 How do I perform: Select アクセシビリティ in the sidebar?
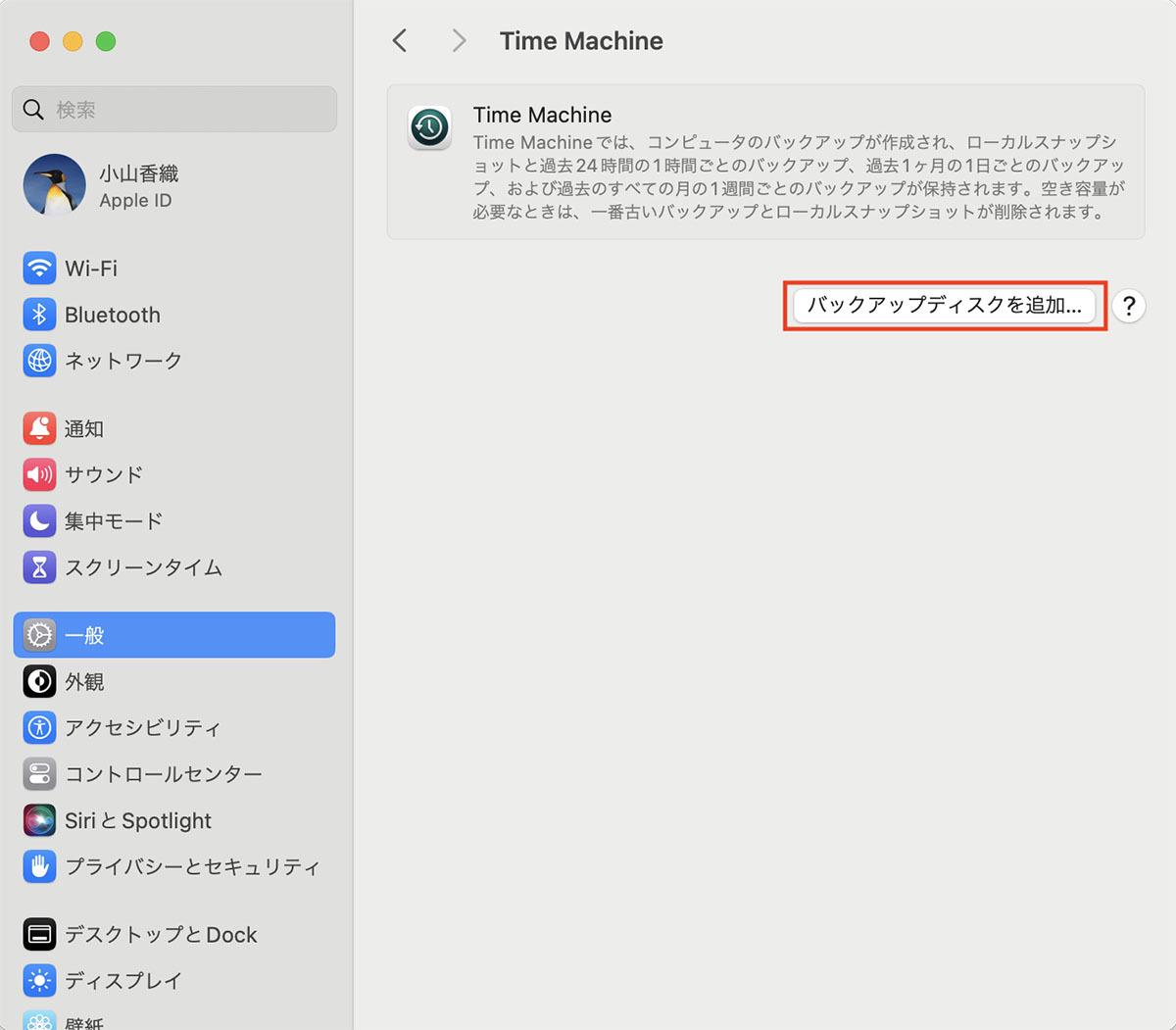point(174,727)
